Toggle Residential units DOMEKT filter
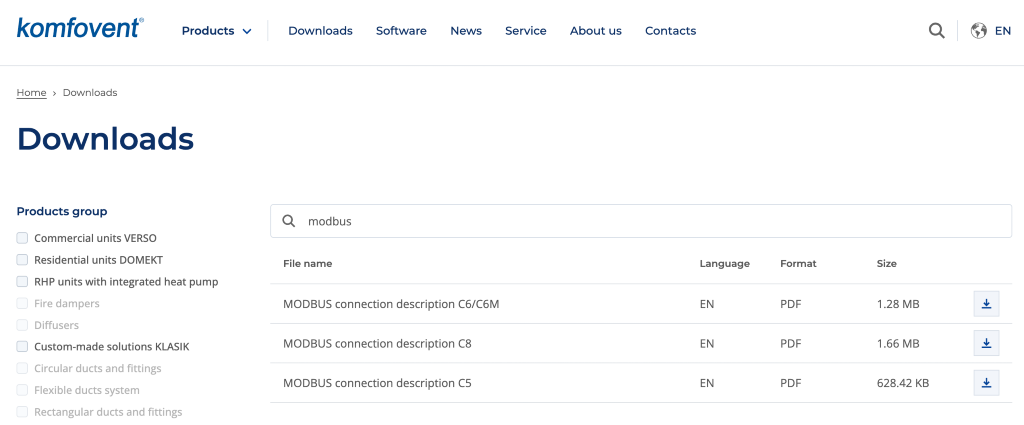The image size is (1024, 425). coord(22,260)
